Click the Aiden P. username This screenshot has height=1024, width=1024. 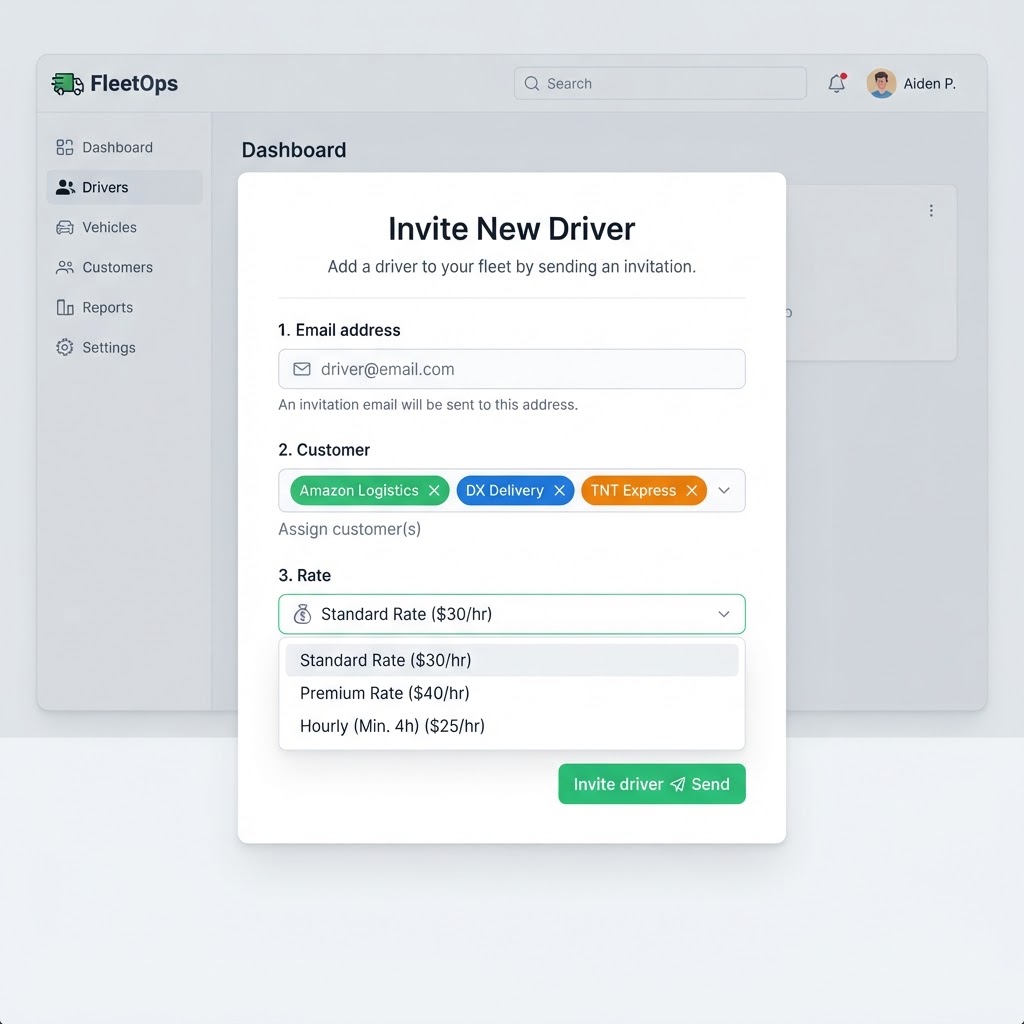929,84
